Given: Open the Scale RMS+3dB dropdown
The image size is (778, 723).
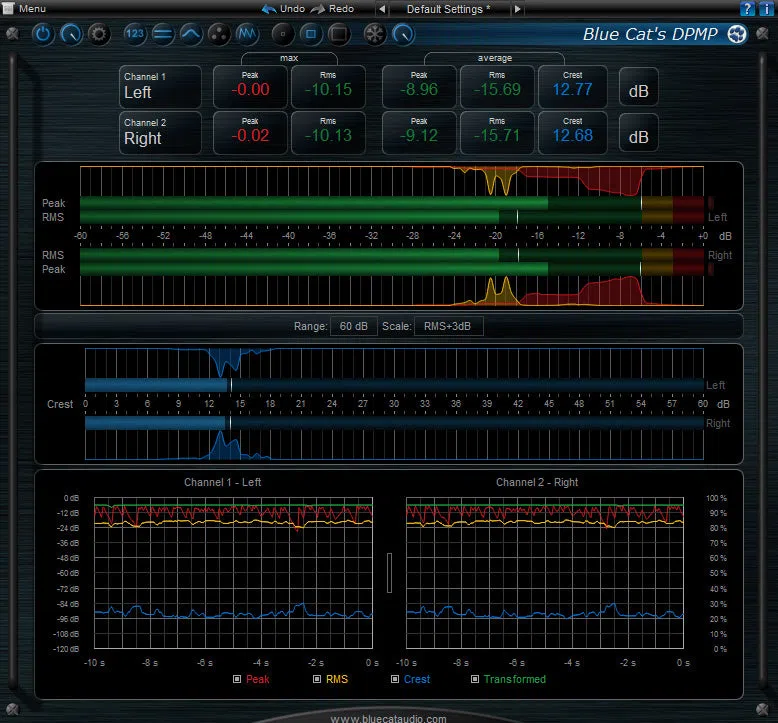Looking at the screenshot, I should [x=449, y=326].
